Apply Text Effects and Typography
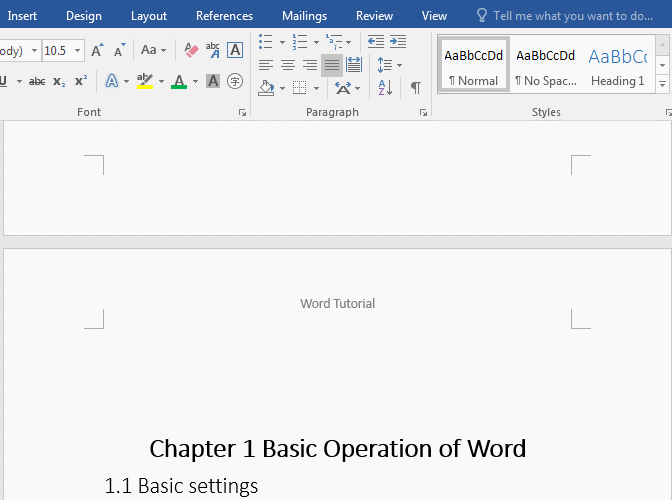672x500 pixels. tap(112, 81)
